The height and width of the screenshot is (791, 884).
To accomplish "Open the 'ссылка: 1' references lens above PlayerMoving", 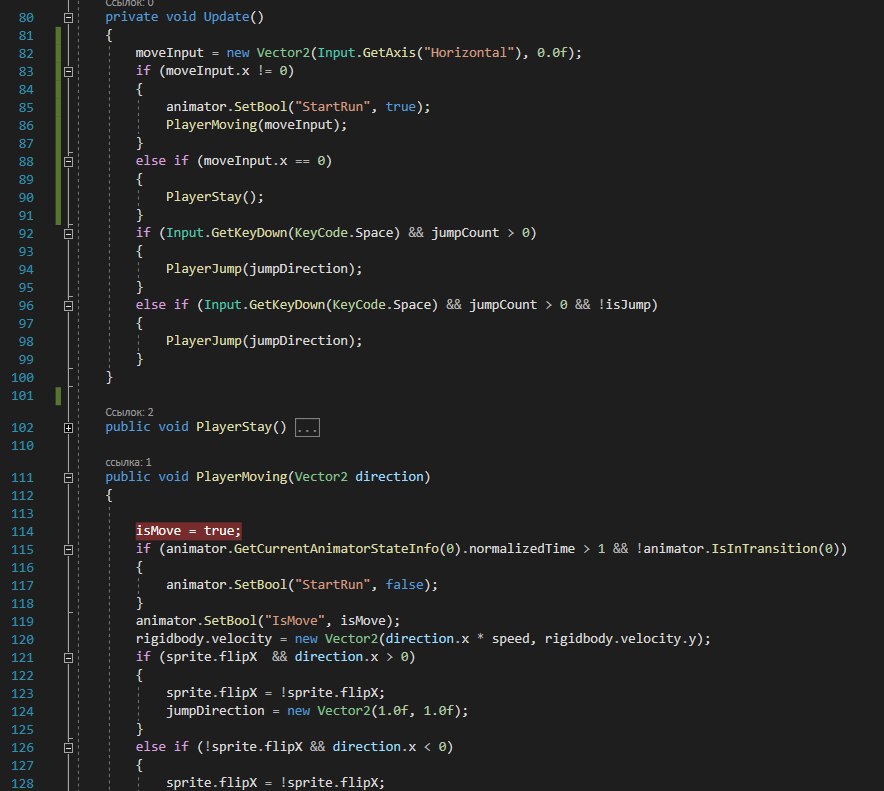I will [x=128, y=462].
